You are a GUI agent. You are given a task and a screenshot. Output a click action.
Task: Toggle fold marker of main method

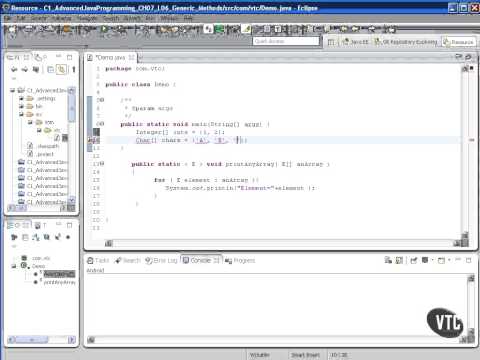pyautogui.click(x=101, y=124)
